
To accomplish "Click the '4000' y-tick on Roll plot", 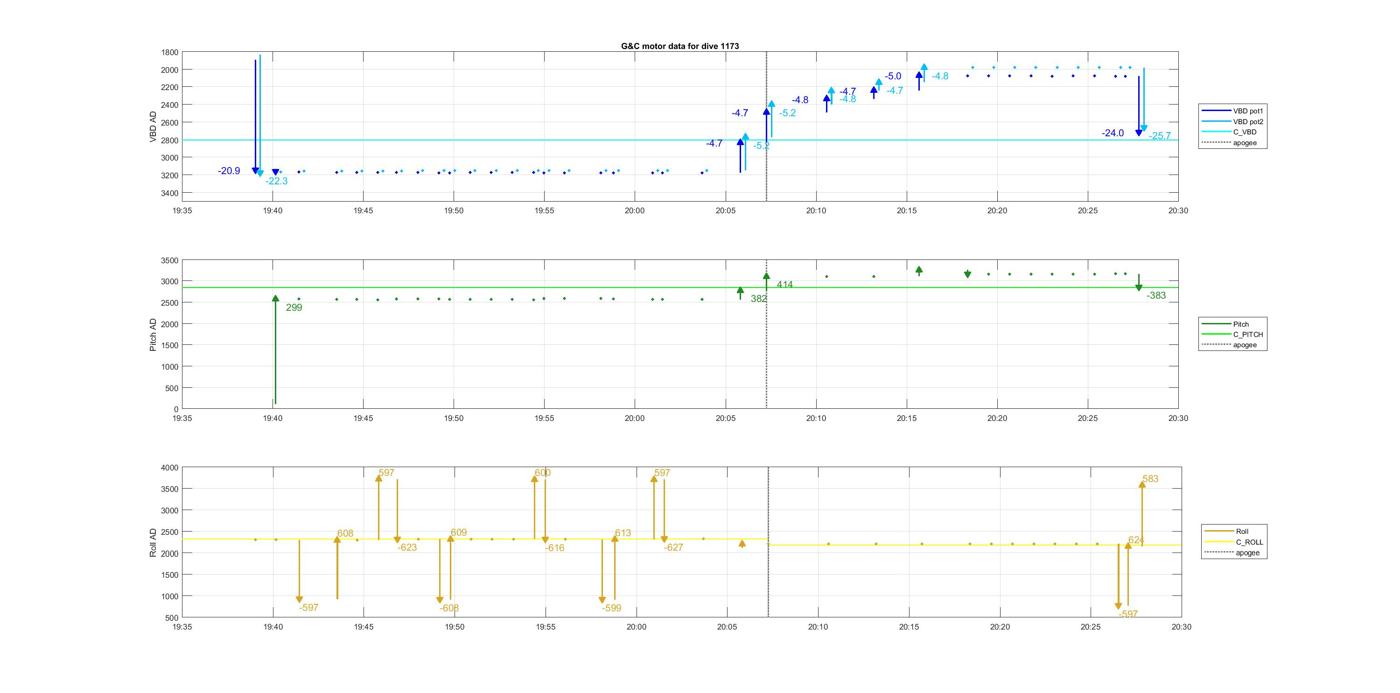I will click(170, 468).
